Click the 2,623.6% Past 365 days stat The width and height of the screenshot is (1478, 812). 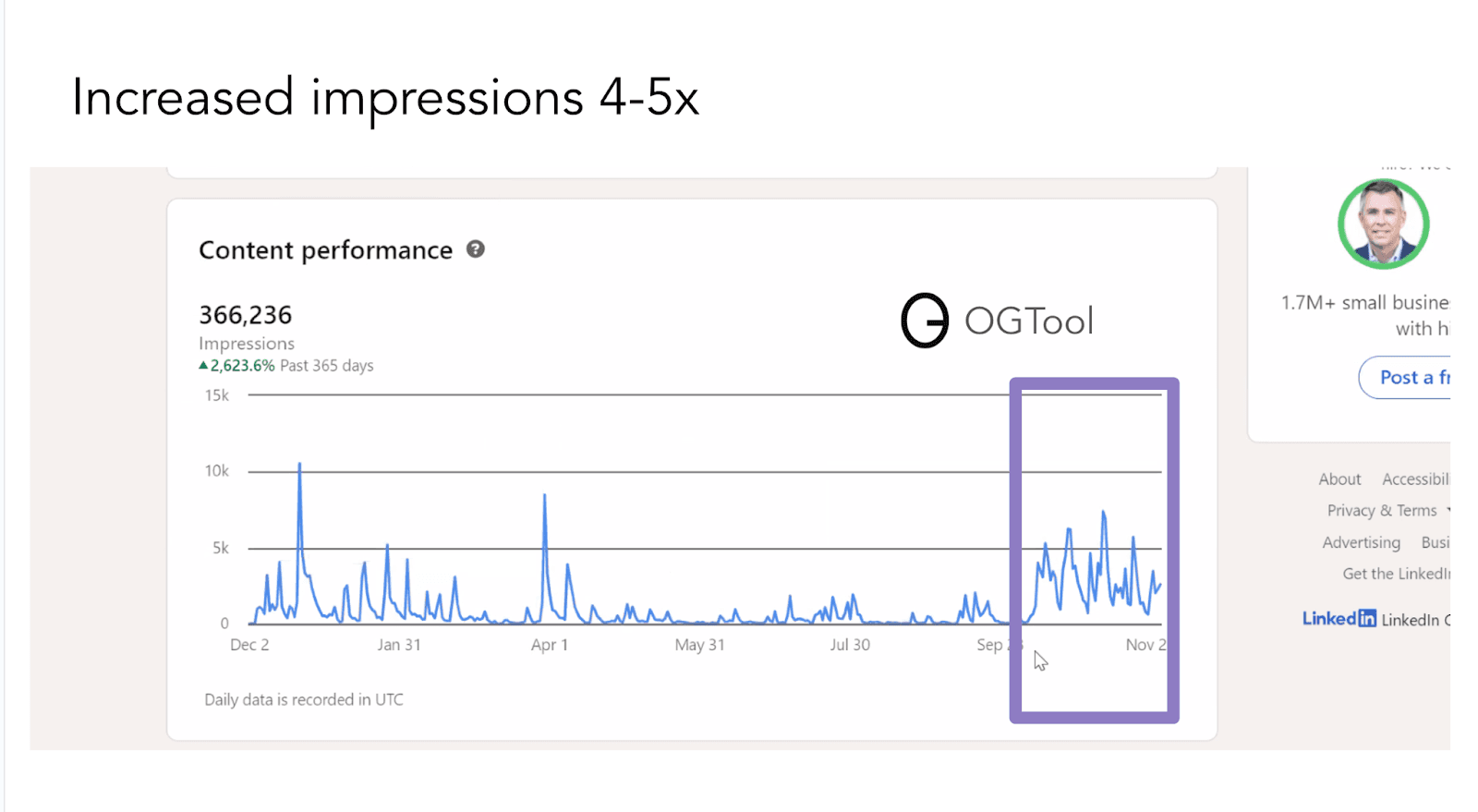coord(286,364)
